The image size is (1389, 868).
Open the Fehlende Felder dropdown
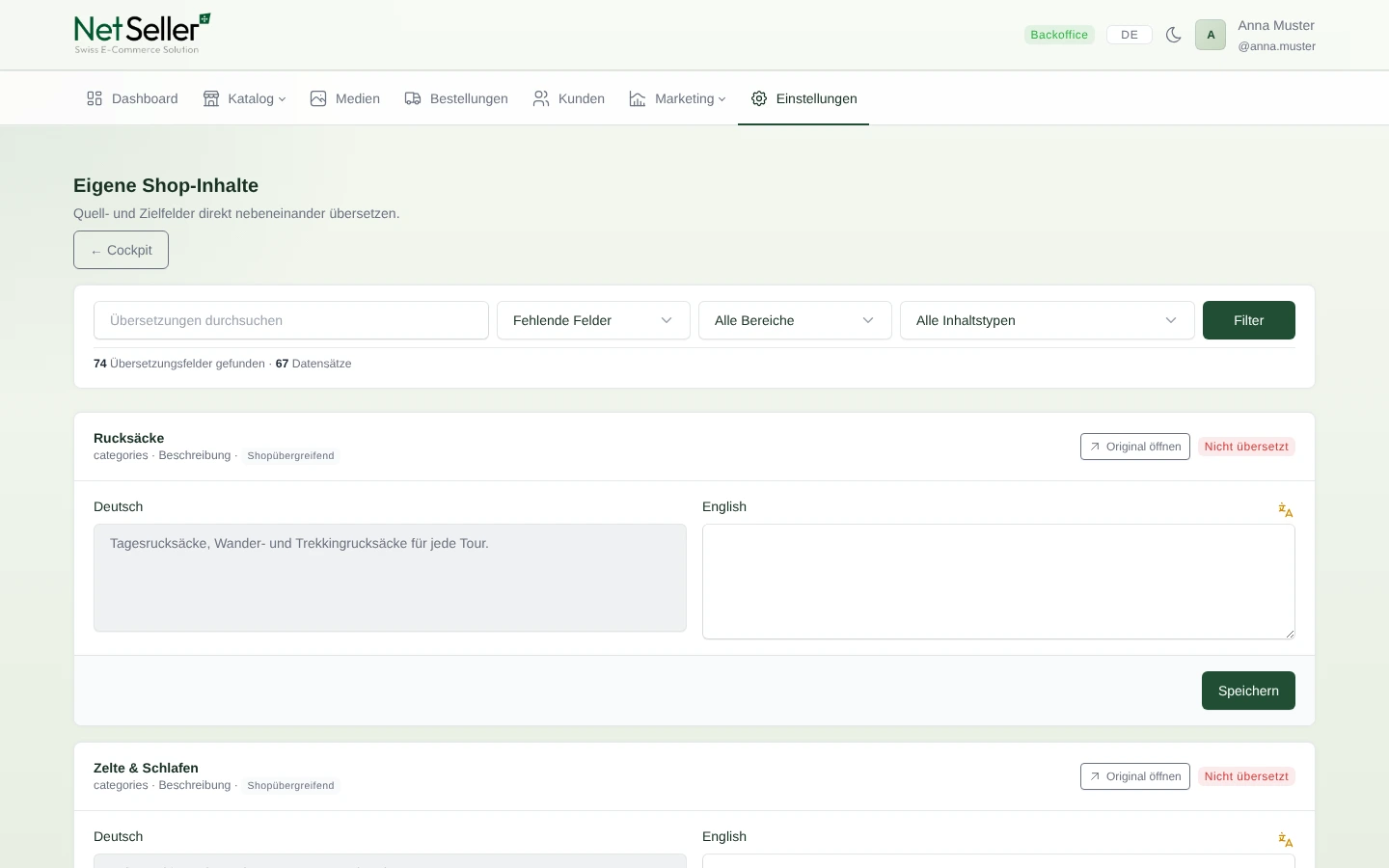click(x=593, y=320)
